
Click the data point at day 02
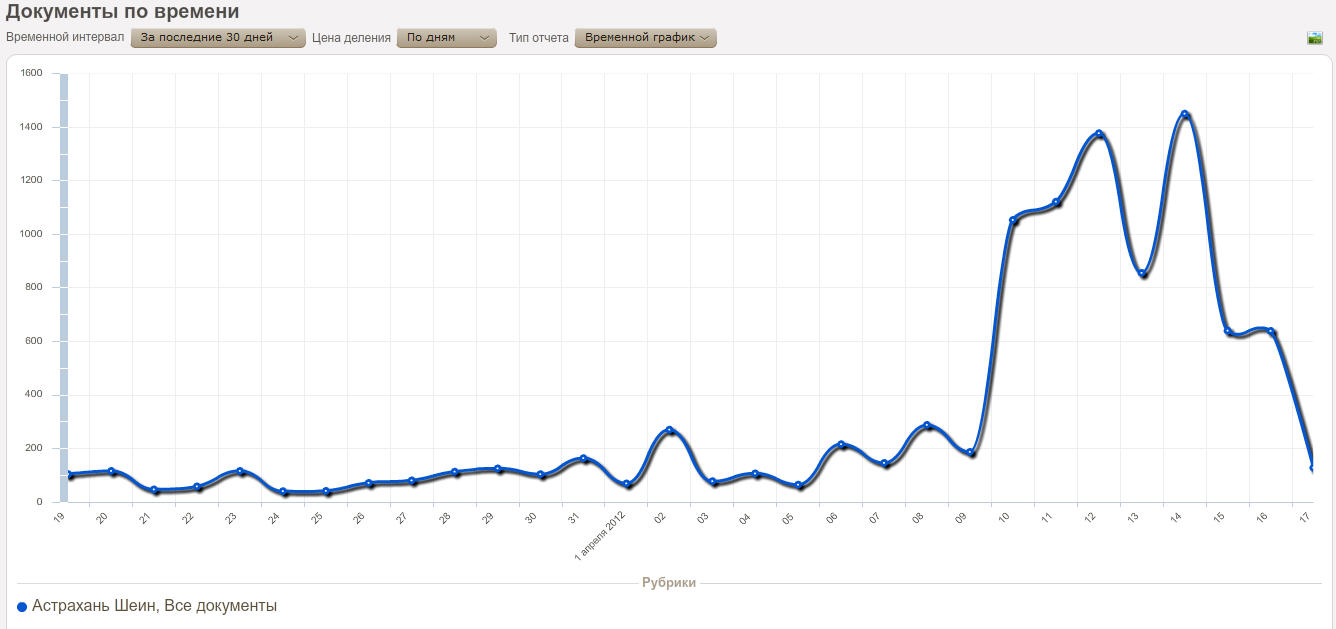[x=670, y=430]
